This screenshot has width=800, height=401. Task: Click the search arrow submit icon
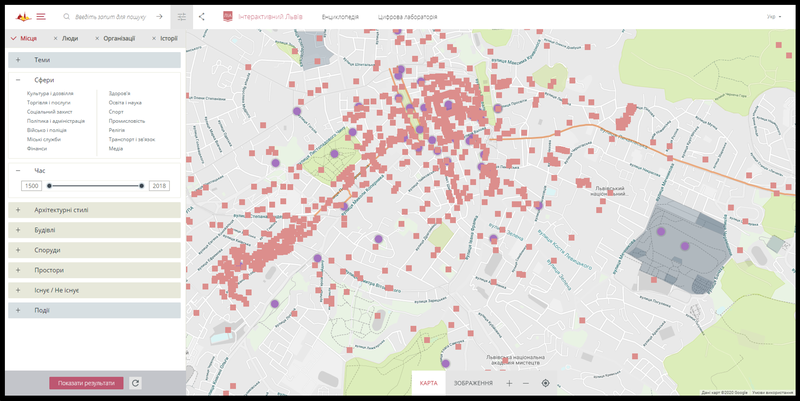point(158,17)
